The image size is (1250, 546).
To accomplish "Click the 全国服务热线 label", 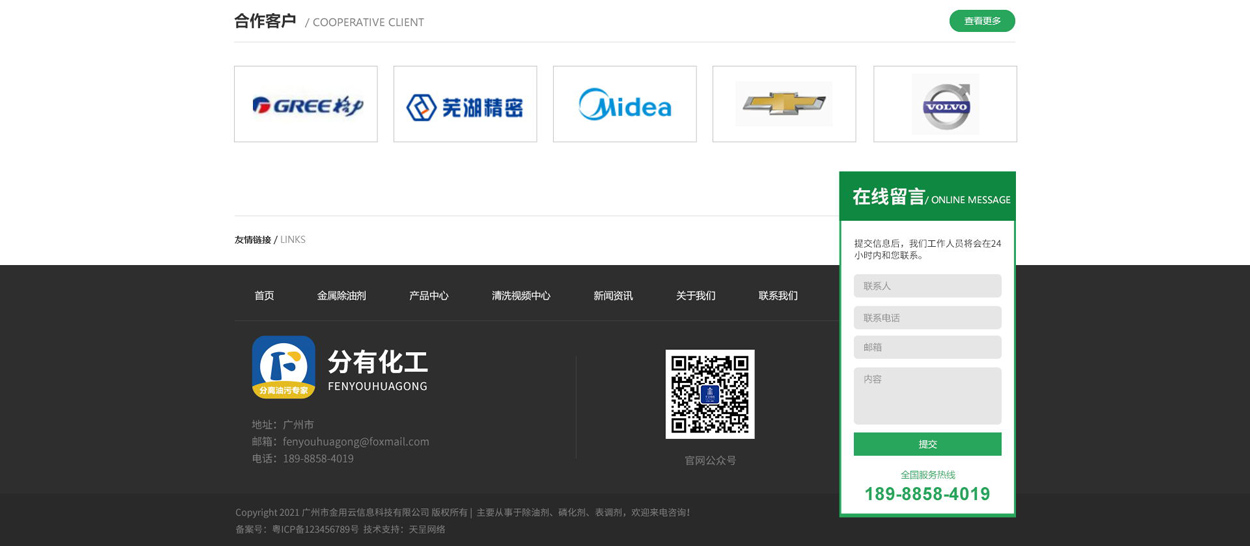I will pos(928,475).
